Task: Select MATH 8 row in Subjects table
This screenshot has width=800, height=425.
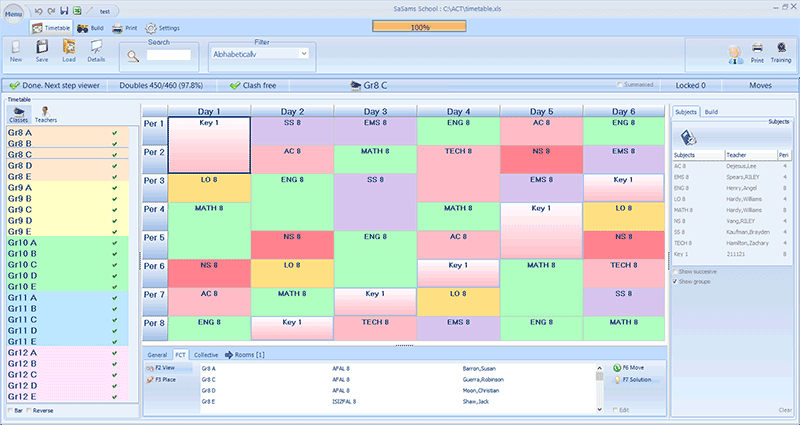Action: coord(732,210)
